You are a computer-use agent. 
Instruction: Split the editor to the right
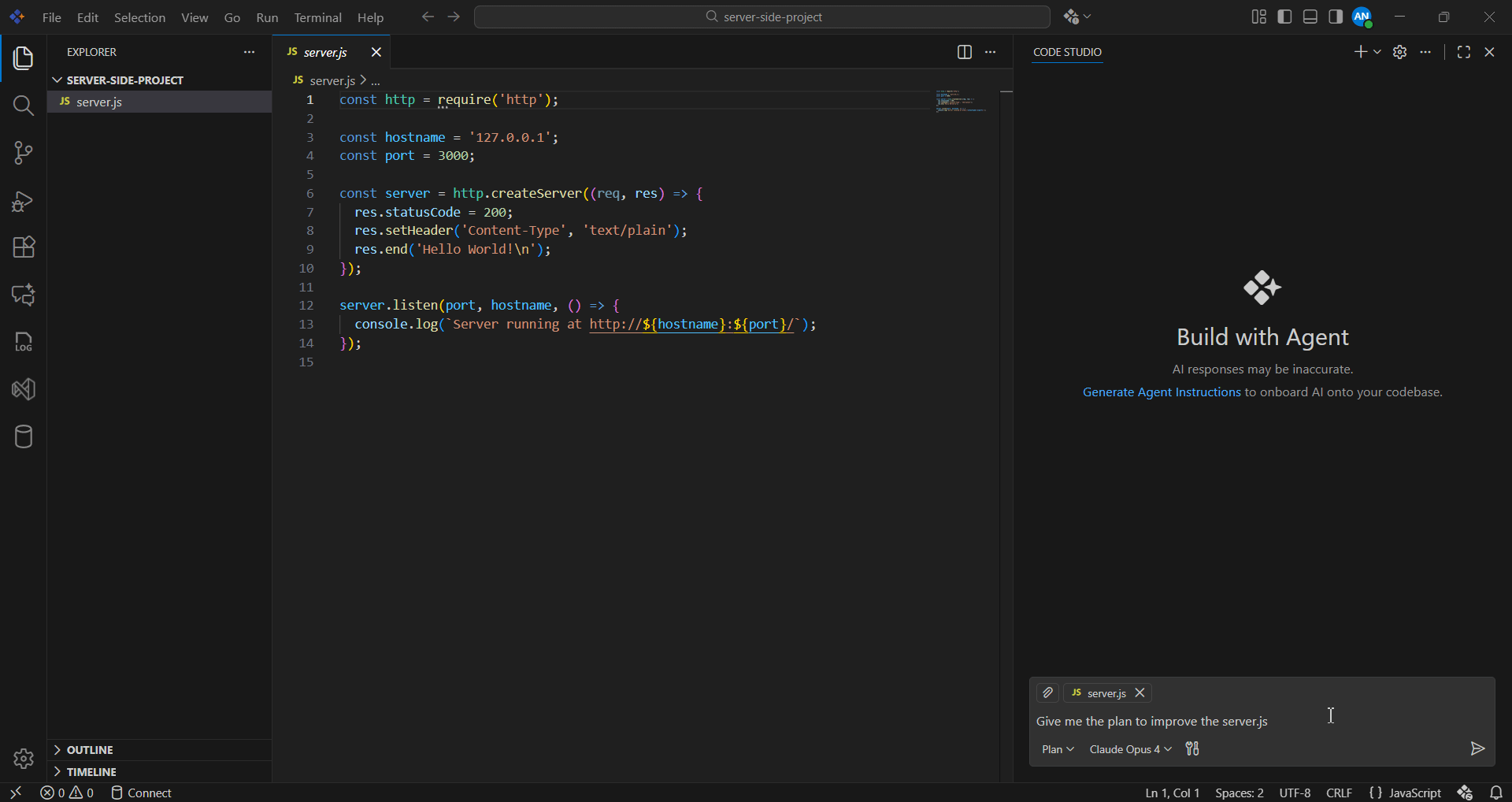tap(964, 52)
